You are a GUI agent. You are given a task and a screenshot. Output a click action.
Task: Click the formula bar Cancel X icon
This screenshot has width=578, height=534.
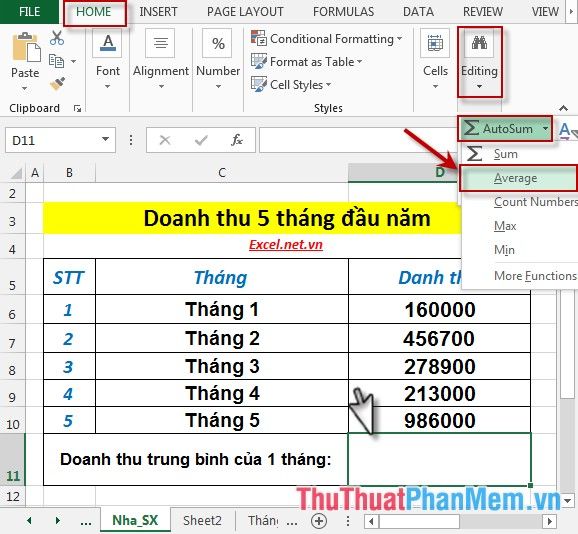[x=165, y=140]
